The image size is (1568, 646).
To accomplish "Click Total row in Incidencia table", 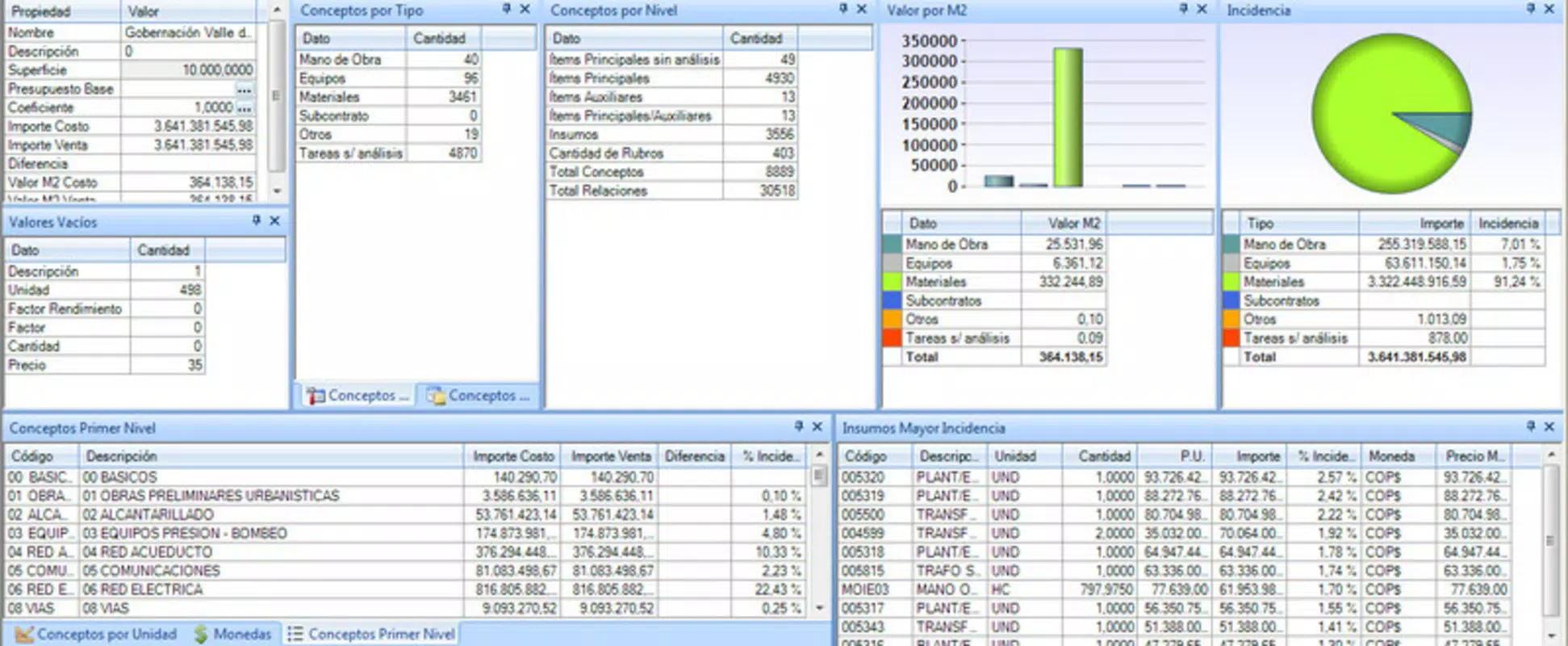I will (x=1384, y=357).
